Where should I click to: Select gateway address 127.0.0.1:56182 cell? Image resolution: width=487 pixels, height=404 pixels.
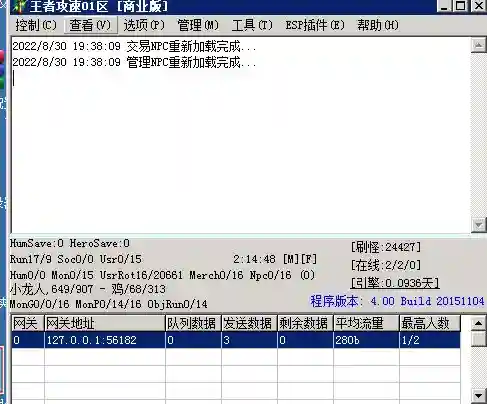click(x=105, y=340)
